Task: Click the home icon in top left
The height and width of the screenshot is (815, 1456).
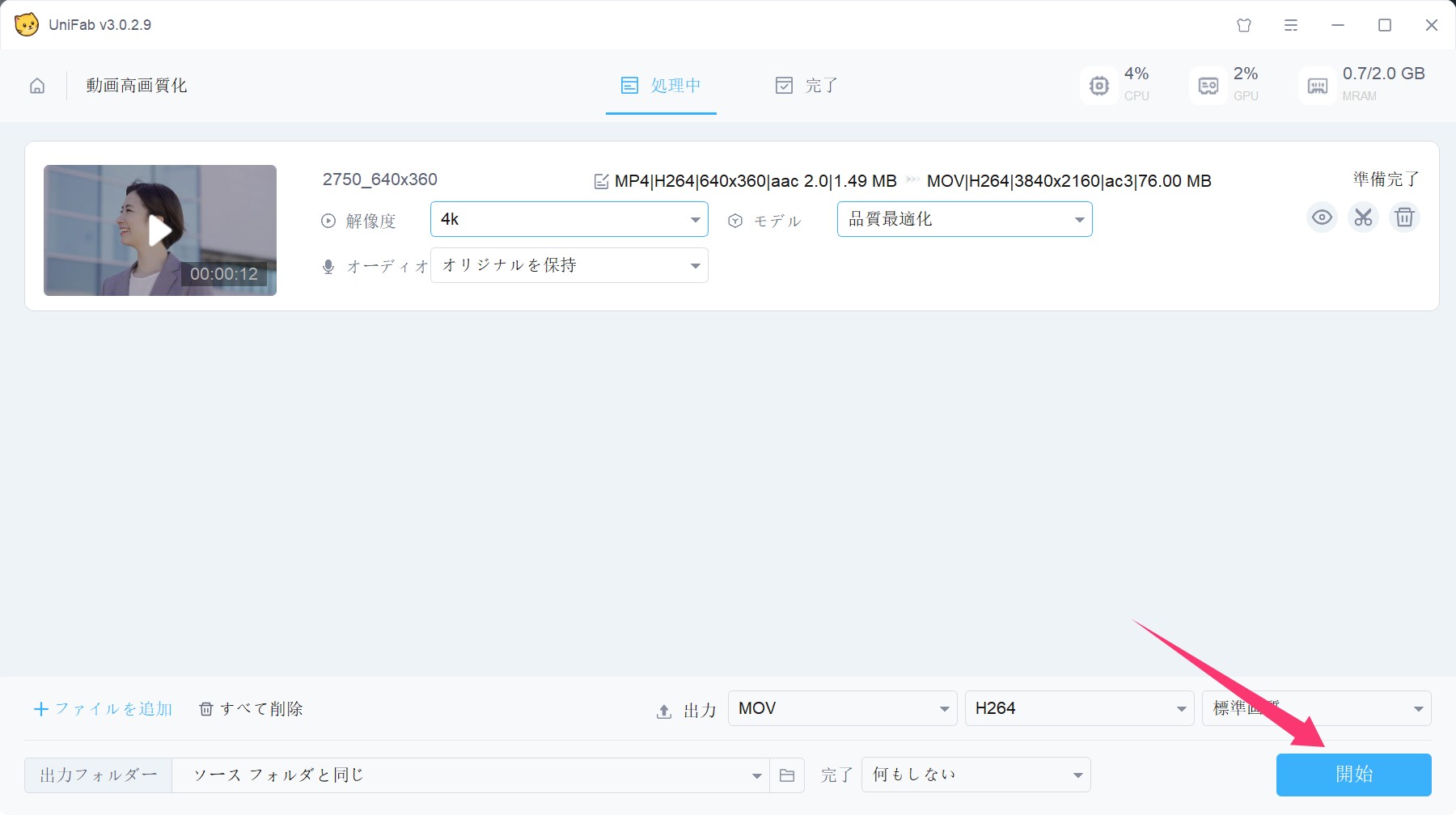Action: click(36, 86)
